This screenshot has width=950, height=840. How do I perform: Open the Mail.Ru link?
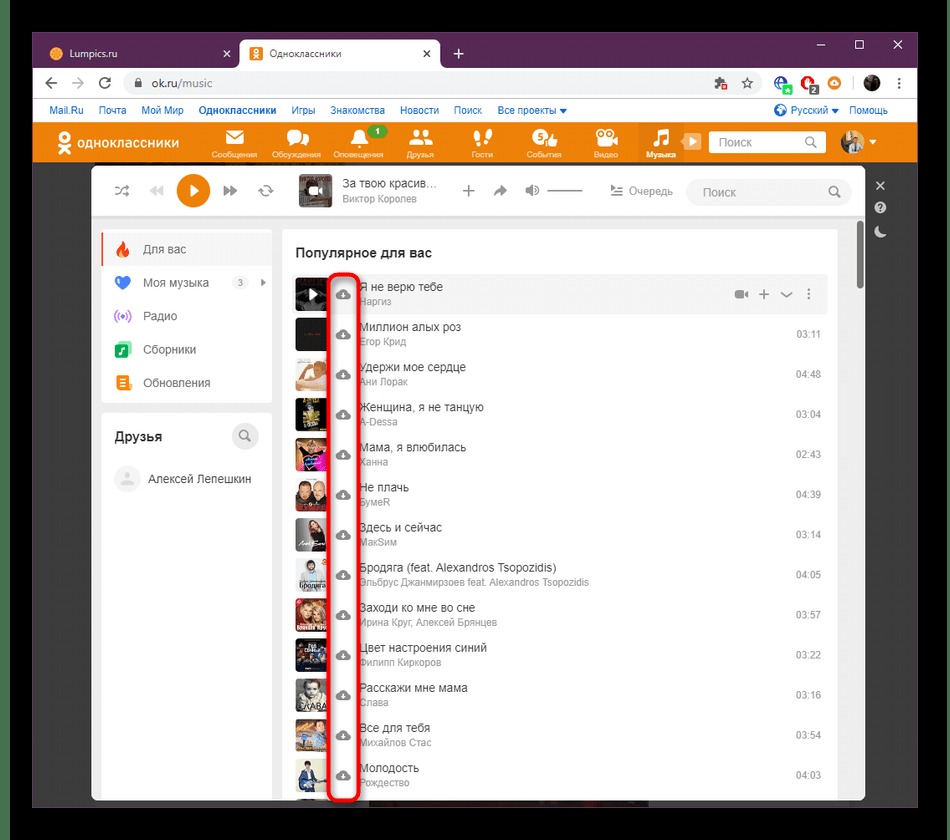pyautogui.click(x=66, y=110)
